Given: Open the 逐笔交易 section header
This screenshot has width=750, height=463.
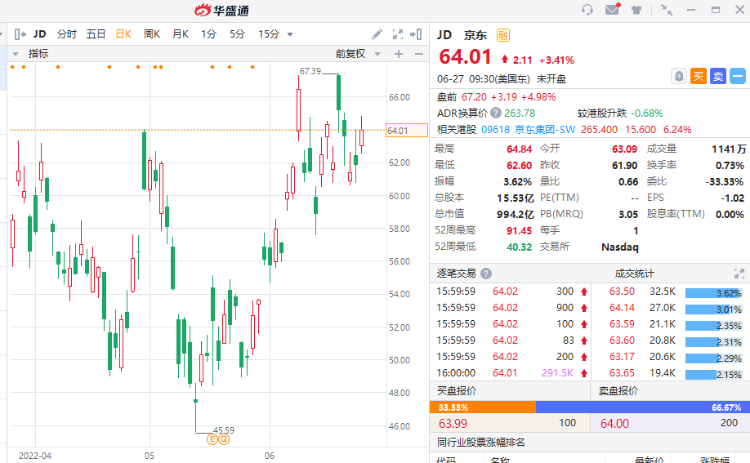Looking at the screenshot, I should point(456,274).
